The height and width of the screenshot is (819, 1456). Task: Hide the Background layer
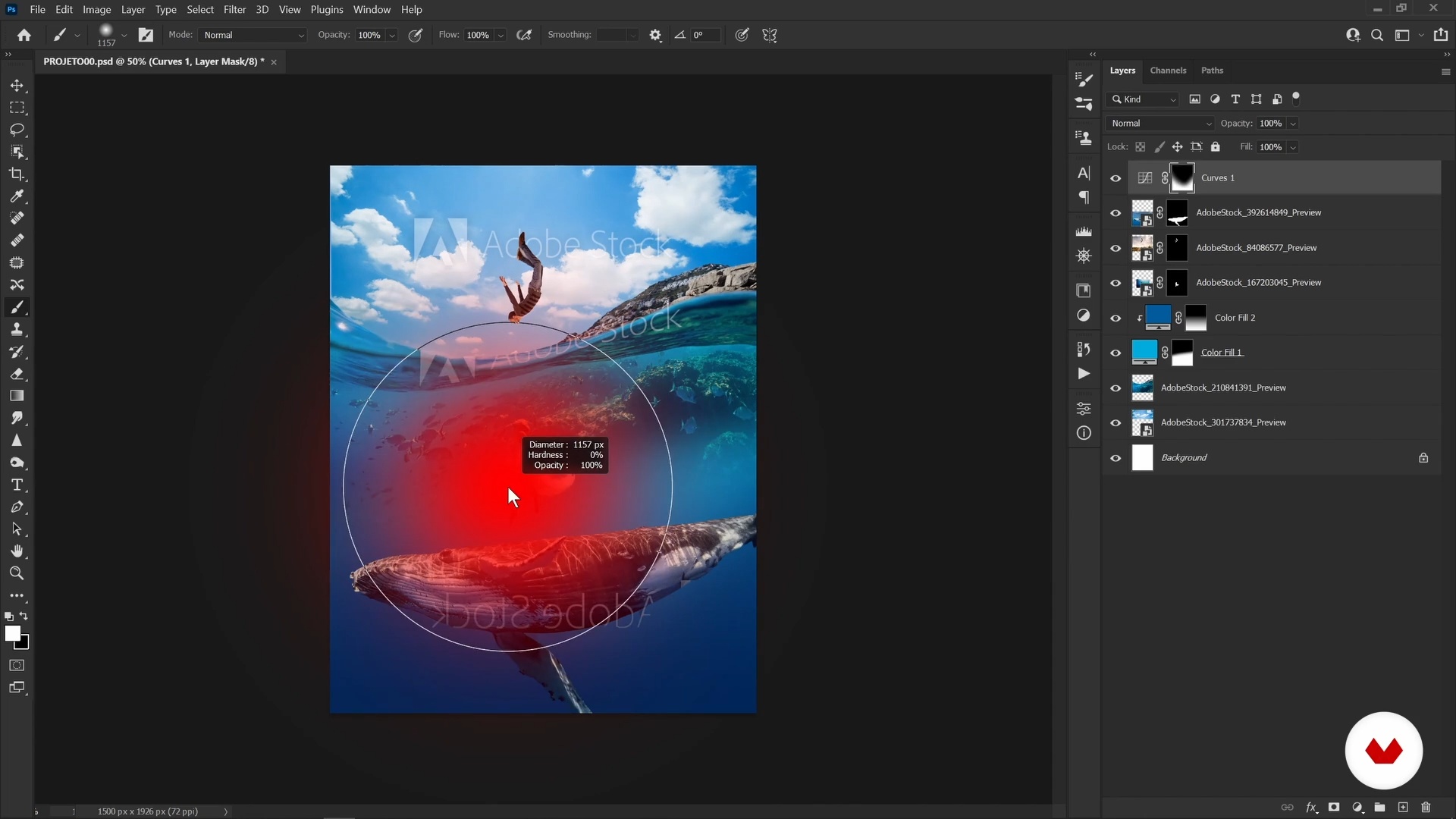click(x=1116, y=458)
